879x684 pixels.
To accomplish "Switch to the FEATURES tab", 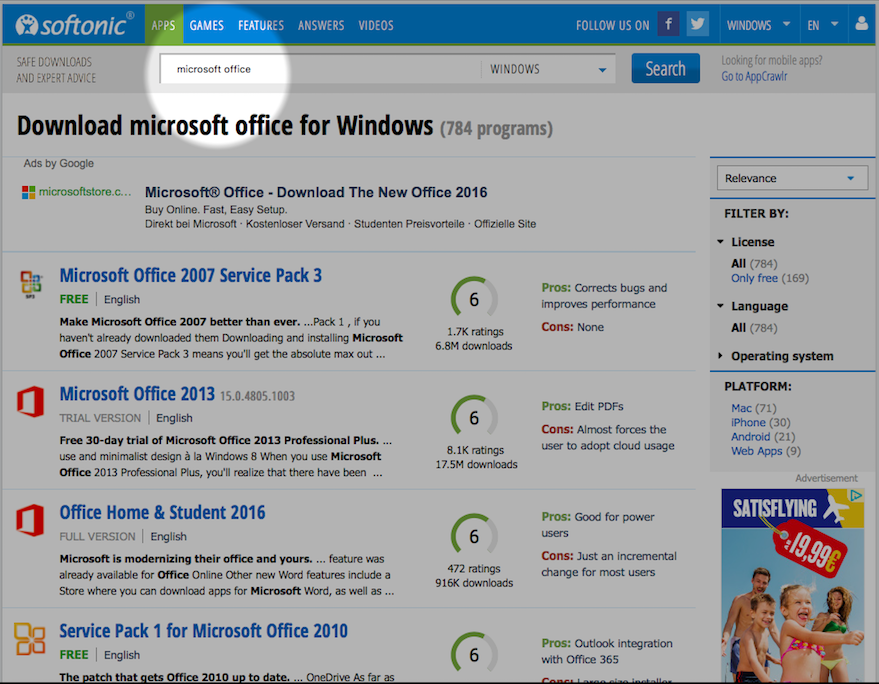I will coord(261,25).
